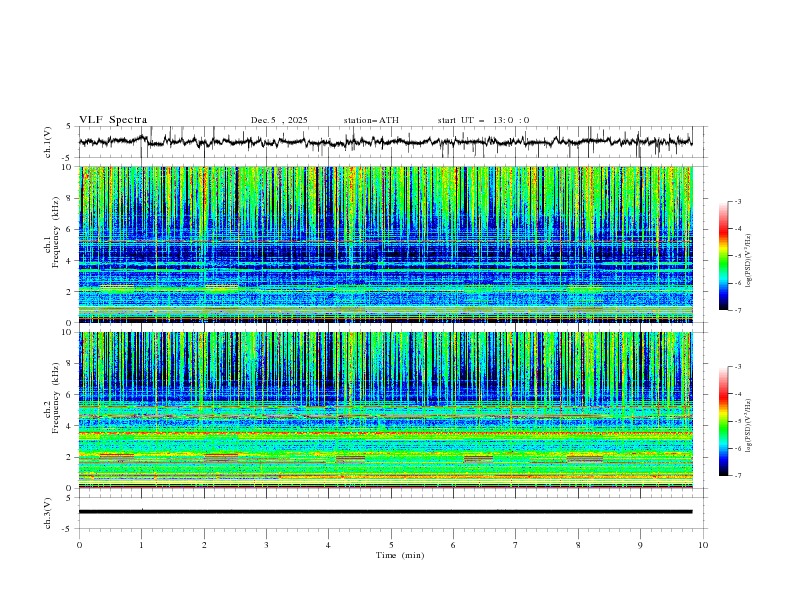Click the '-3' value on ch.1 colorbar
The width and height of the screenshot is (792, 612).
coord(737,201)
